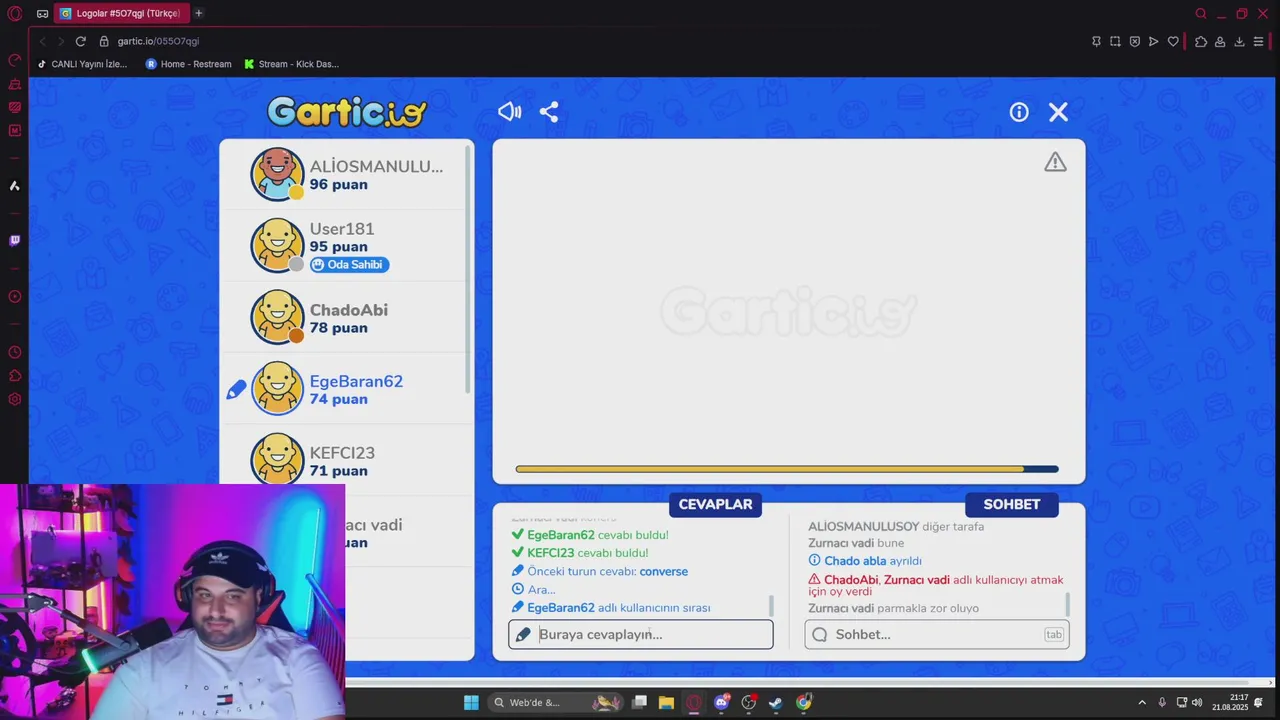Click the site security lock icon
Screen dimensions: 1280x720
pyautogui.click(x=104, y=41)
